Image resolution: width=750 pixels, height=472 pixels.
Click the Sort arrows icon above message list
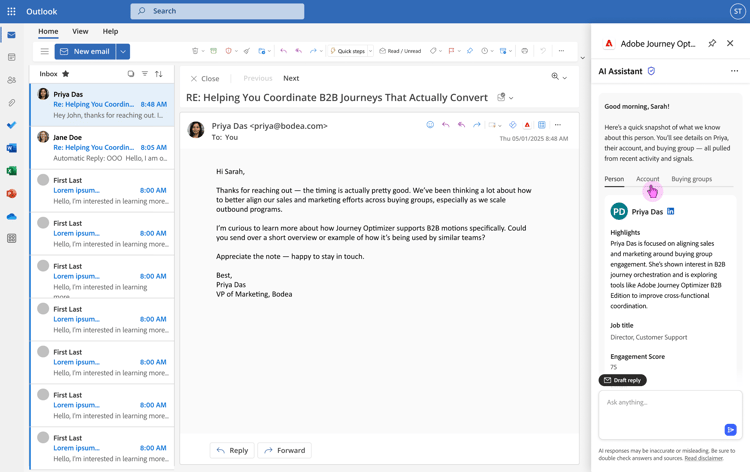159,74
